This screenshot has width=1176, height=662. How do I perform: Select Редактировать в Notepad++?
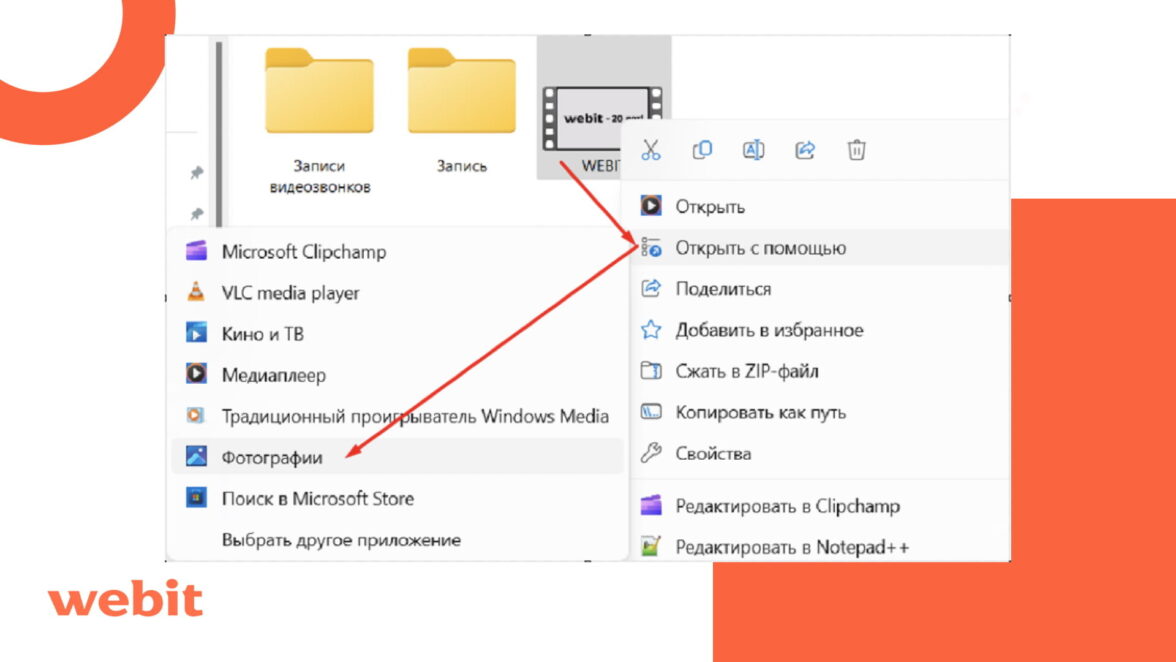tap(818, 547)
